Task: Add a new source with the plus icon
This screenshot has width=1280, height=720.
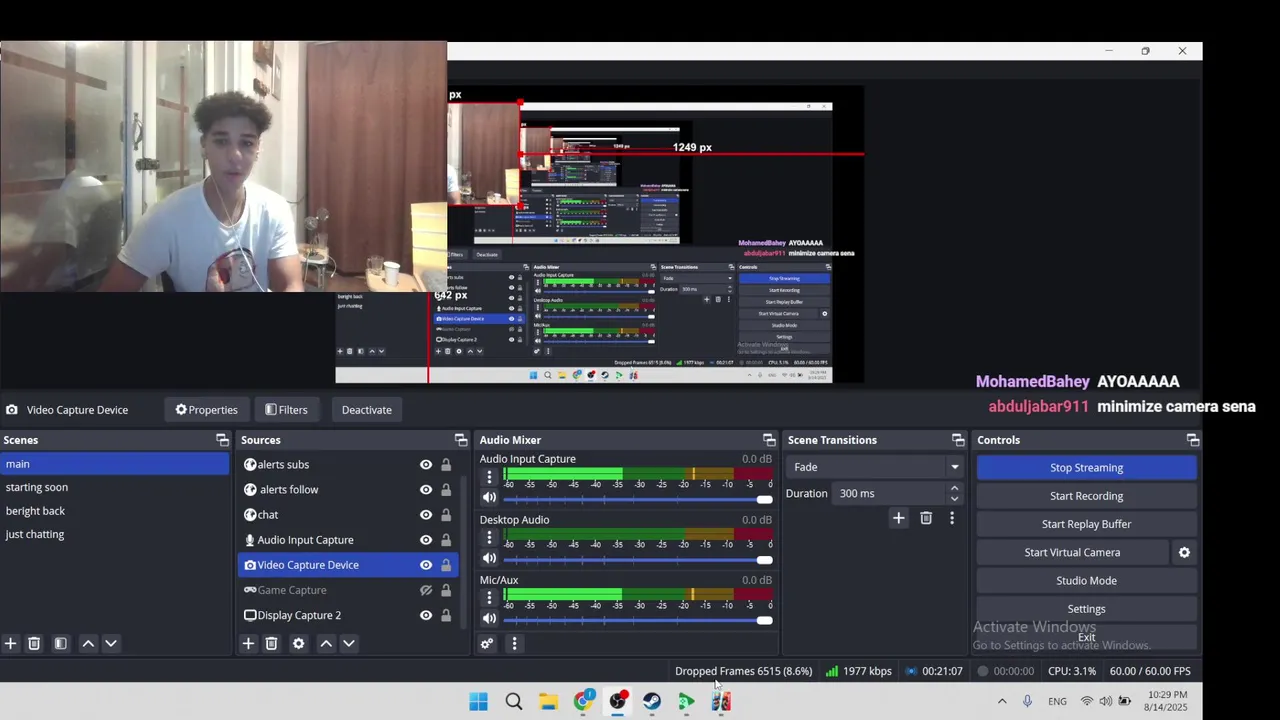Action: (x=248, y=644)
